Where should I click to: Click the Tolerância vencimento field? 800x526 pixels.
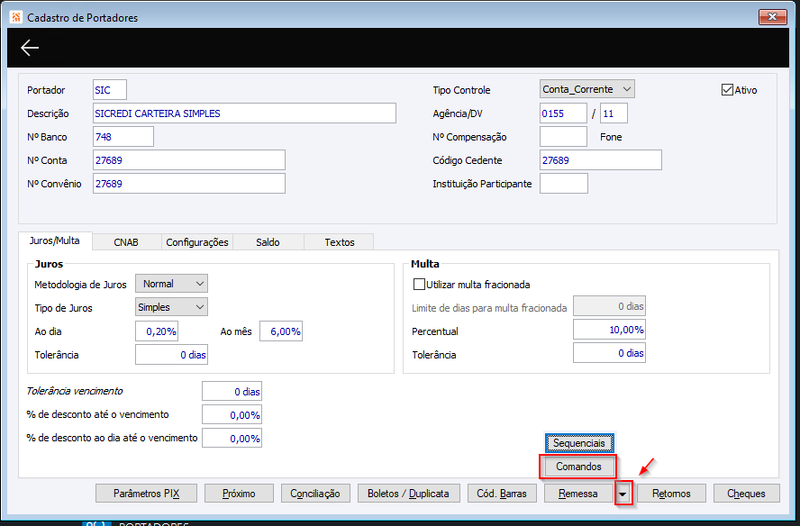tap(232, 391)
